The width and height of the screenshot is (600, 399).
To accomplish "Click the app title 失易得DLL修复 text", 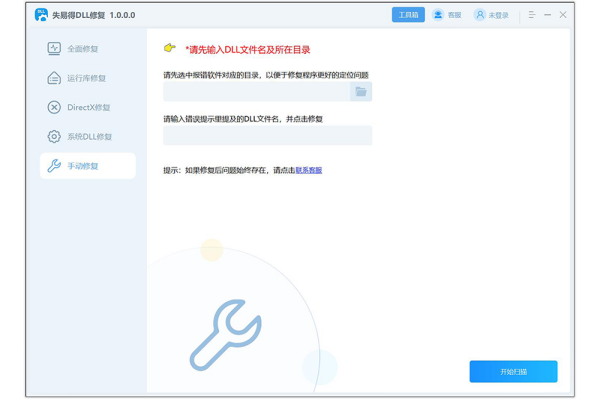I will (78, 15).
